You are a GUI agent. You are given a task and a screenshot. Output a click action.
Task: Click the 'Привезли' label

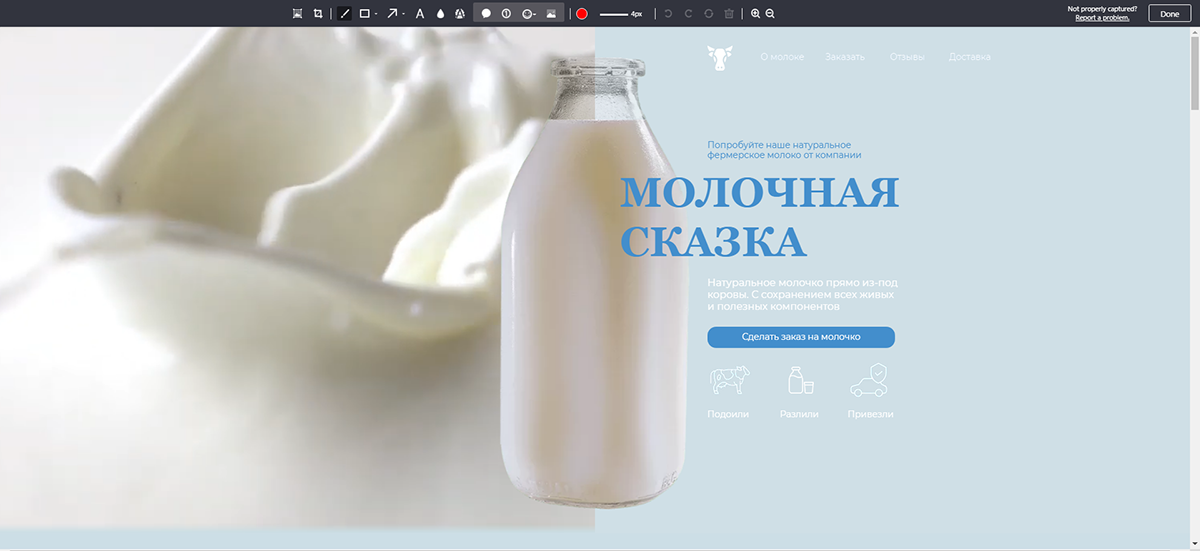point(871,414)
